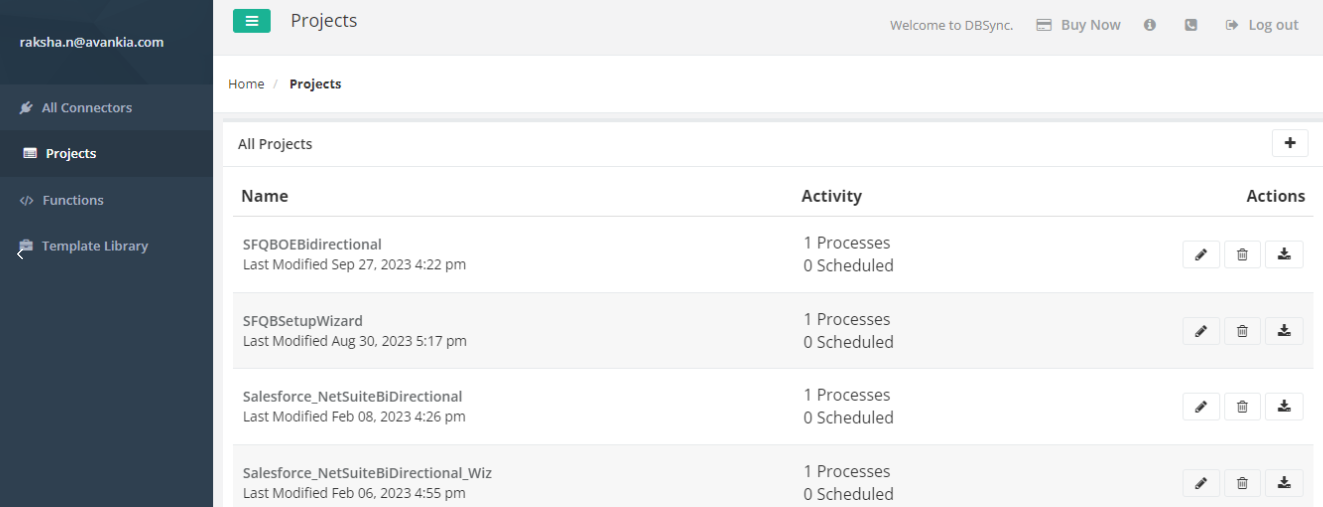This screenshot has width=1323, height=507.
Task: Select Projects in the sidebar
Action: tap(70, 154)
